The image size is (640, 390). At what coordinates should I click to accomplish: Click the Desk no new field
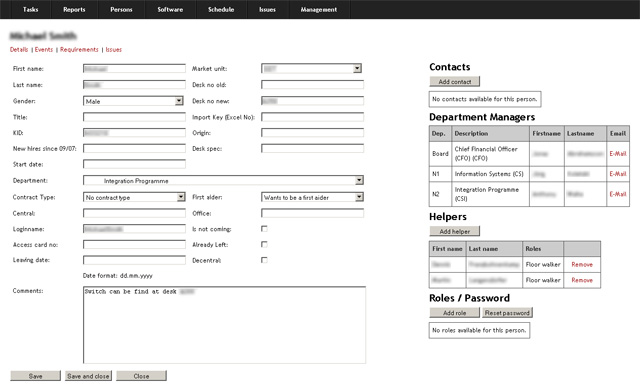coord(312,101)
